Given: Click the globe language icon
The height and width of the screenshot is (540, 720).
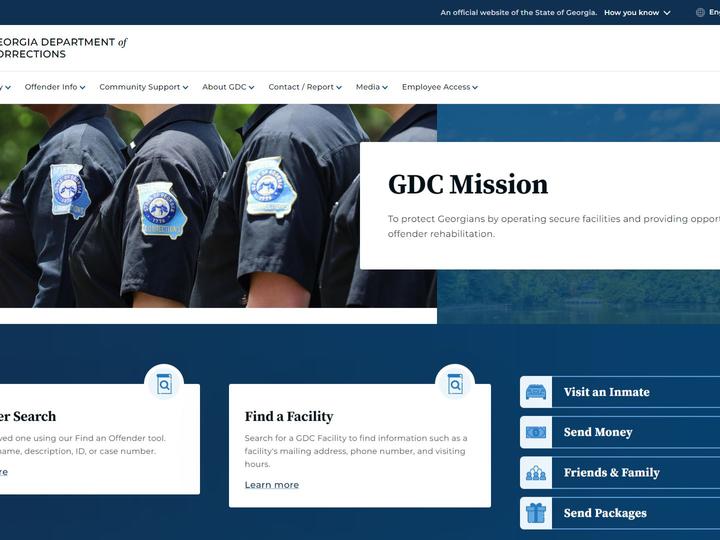Looking at the screenshot, I should click(700, 12).
